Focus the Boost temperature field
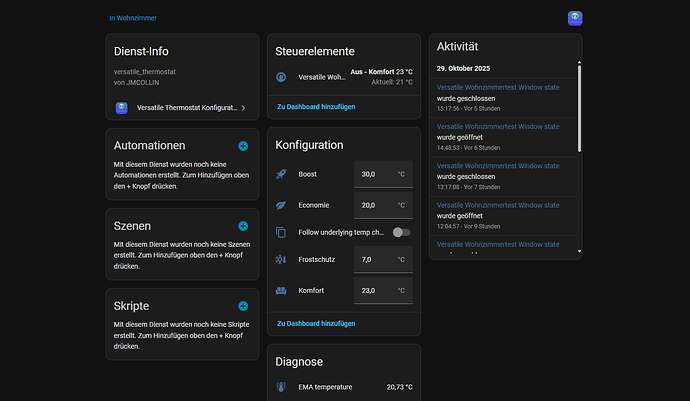Viewport: 690px width, 401px height. (383, 174)
